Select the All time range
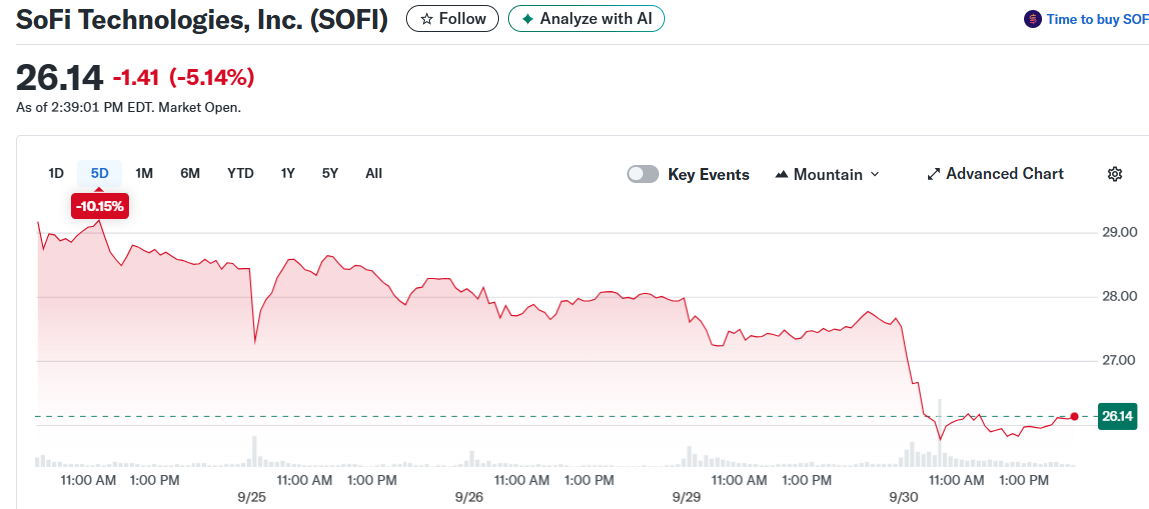This screenshot has height=509, width=1149. click(373, 173)
